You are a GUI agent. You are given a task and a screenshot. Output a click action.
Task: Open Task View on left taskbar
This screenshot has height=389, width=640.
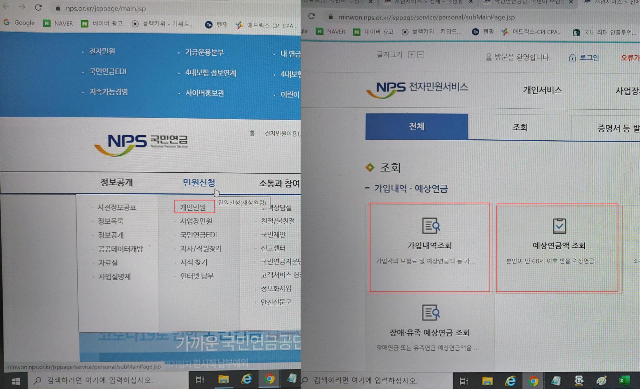point(200,380)
